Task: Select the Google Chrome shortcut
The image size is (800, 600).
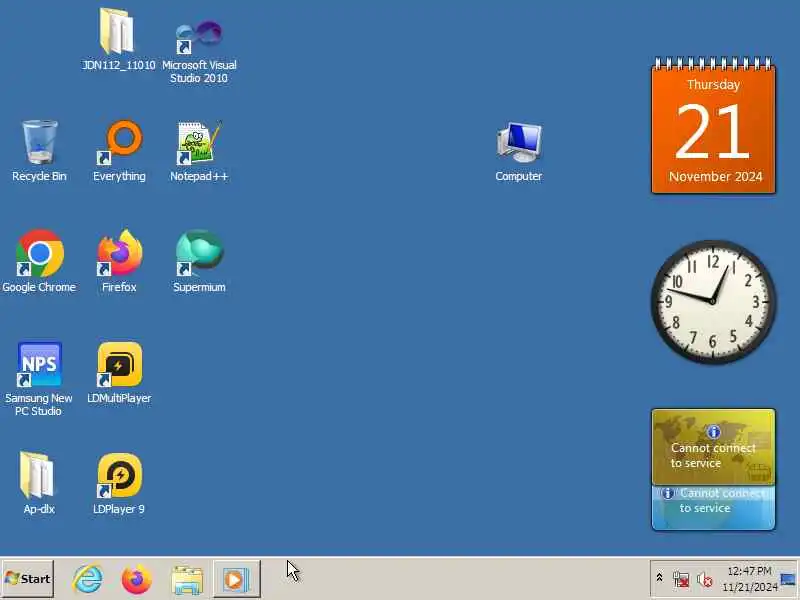Action: [39, 261]
